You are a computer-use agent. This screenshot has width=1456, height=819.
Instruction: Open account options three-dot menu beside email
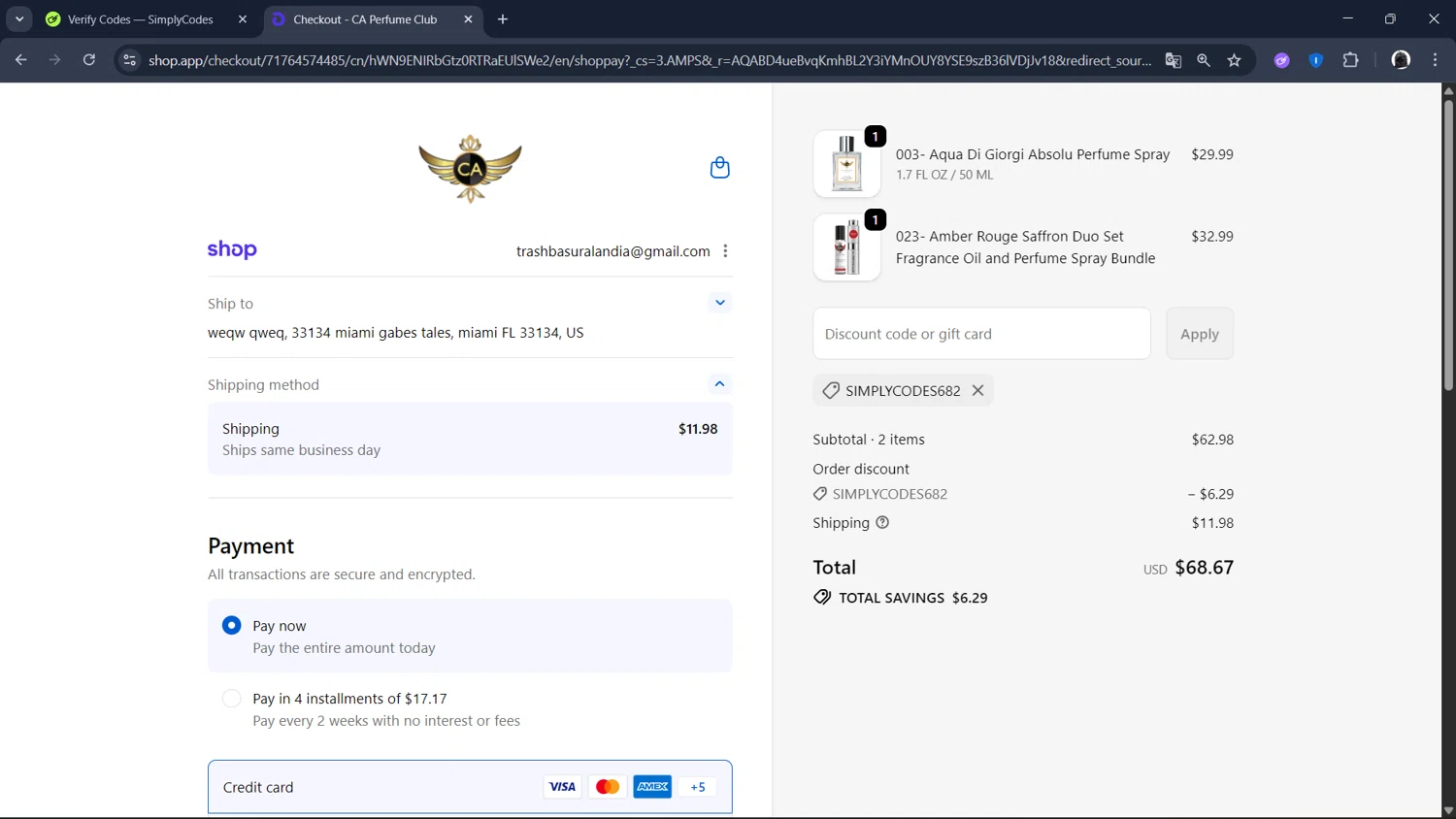725,251
